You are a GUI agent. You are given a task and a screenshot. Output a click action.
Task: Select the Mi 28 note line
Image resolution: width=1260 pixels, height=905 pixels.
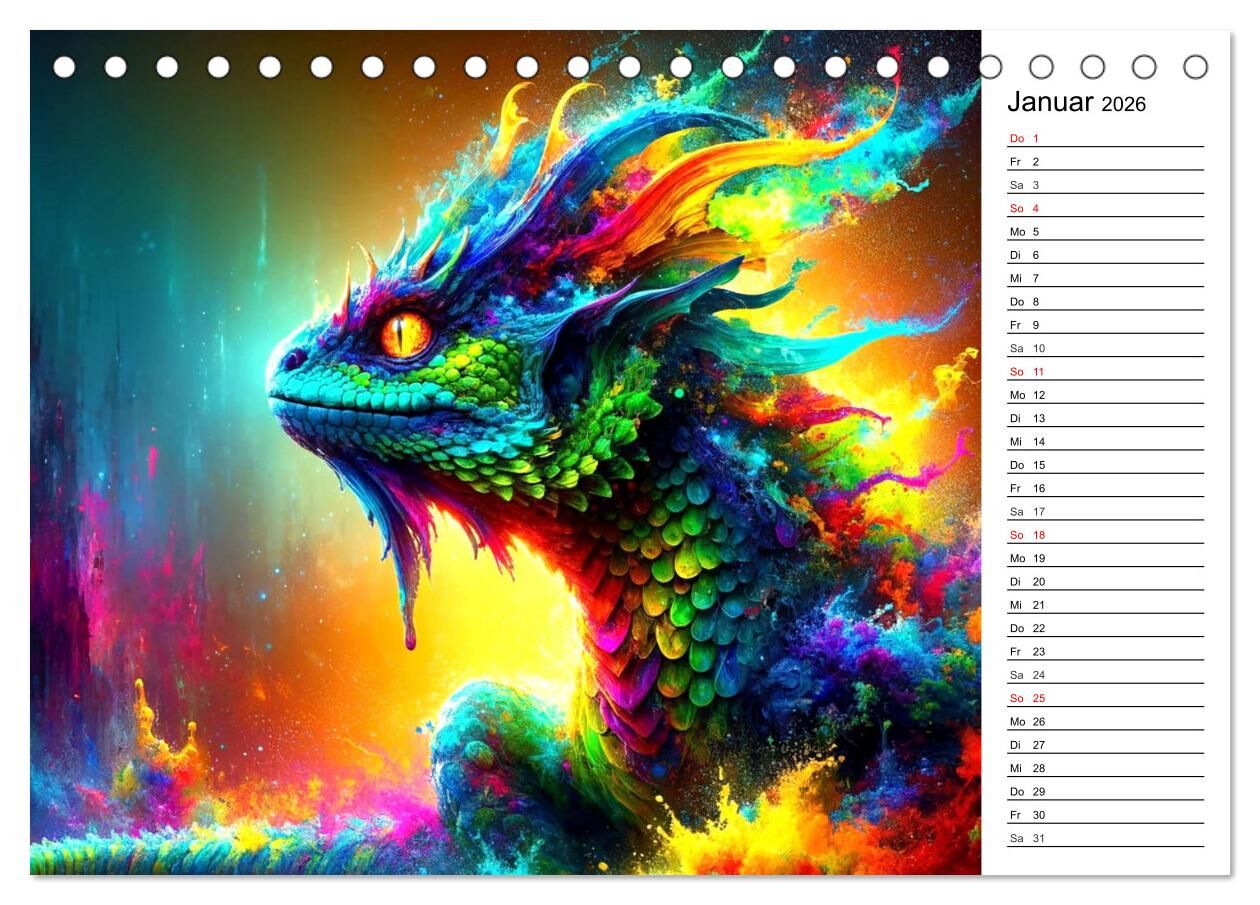tap(1104, 769)
